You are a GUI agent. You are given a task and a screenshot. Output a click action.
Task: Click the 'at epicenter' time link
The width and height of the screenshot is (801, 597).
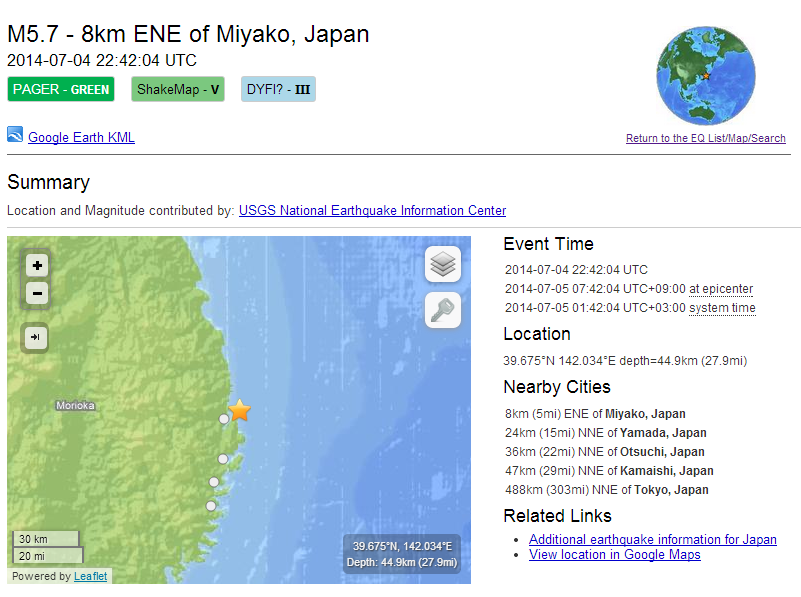(720, 289)
